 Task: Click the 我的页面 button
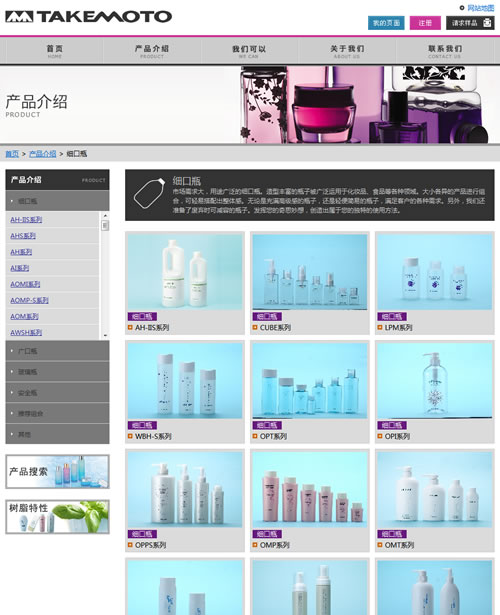386,23
